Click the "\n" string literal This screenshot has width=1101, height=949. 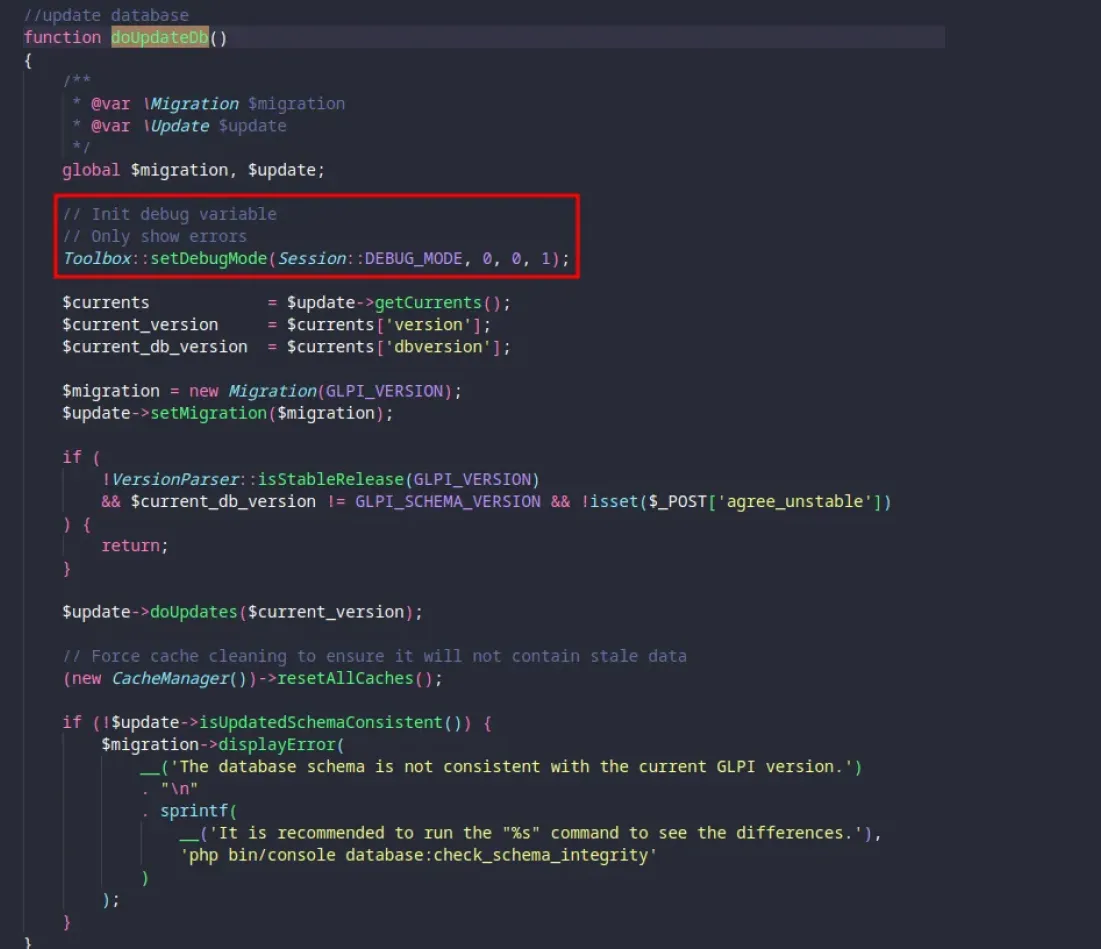click(x=179, y=789)
